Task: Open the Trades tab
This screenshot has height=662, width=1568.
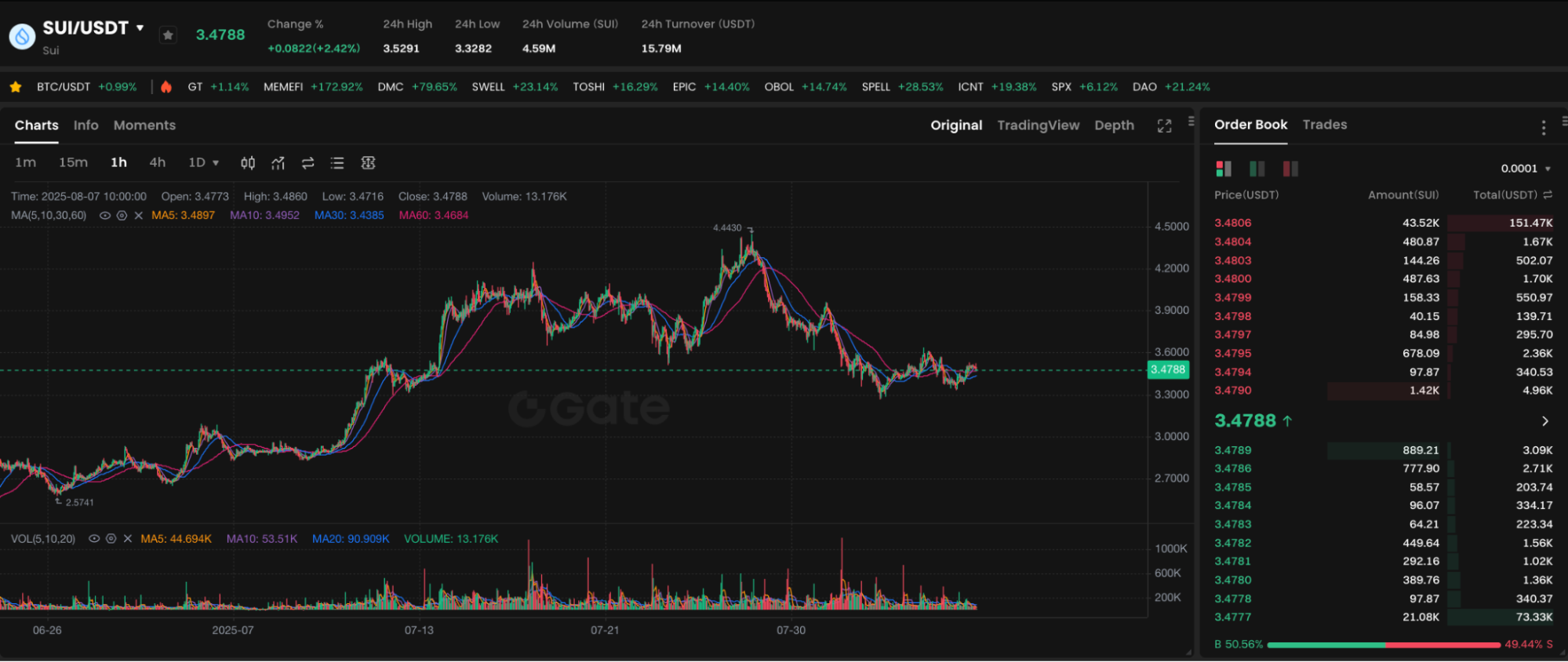Action: pos(1324,125)
